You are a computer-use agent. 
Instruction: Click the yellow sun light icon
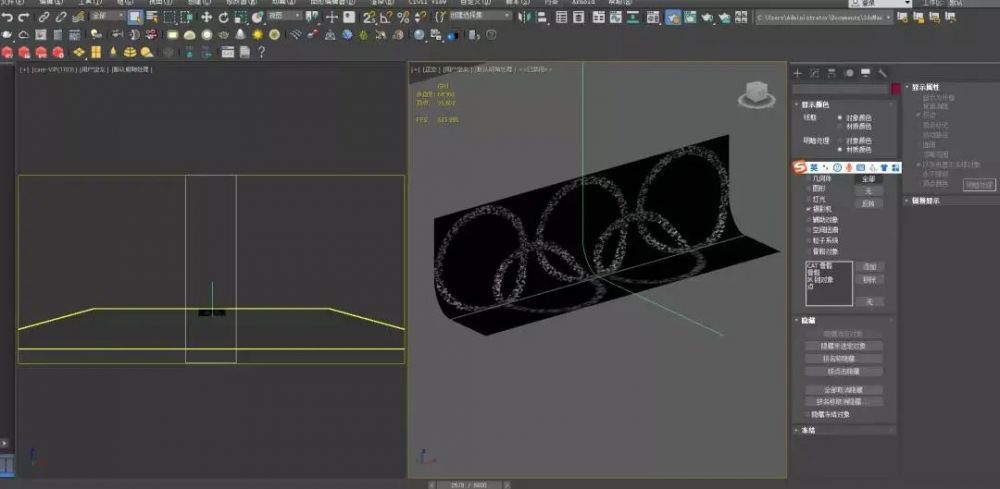tap(257, 34)
